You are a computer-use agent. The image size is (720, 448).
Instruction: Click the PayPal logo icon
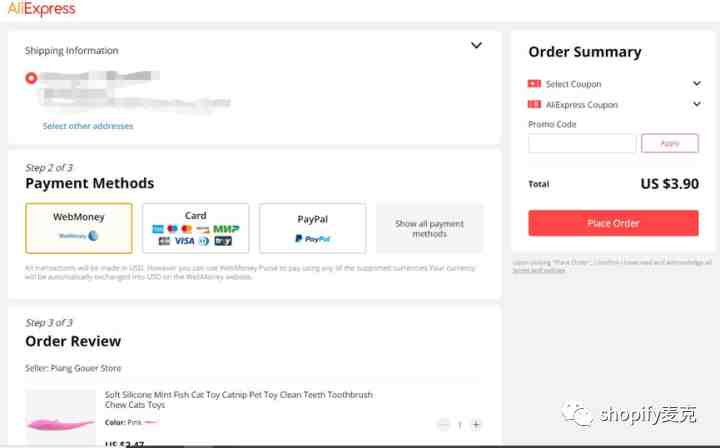[313, 239]
